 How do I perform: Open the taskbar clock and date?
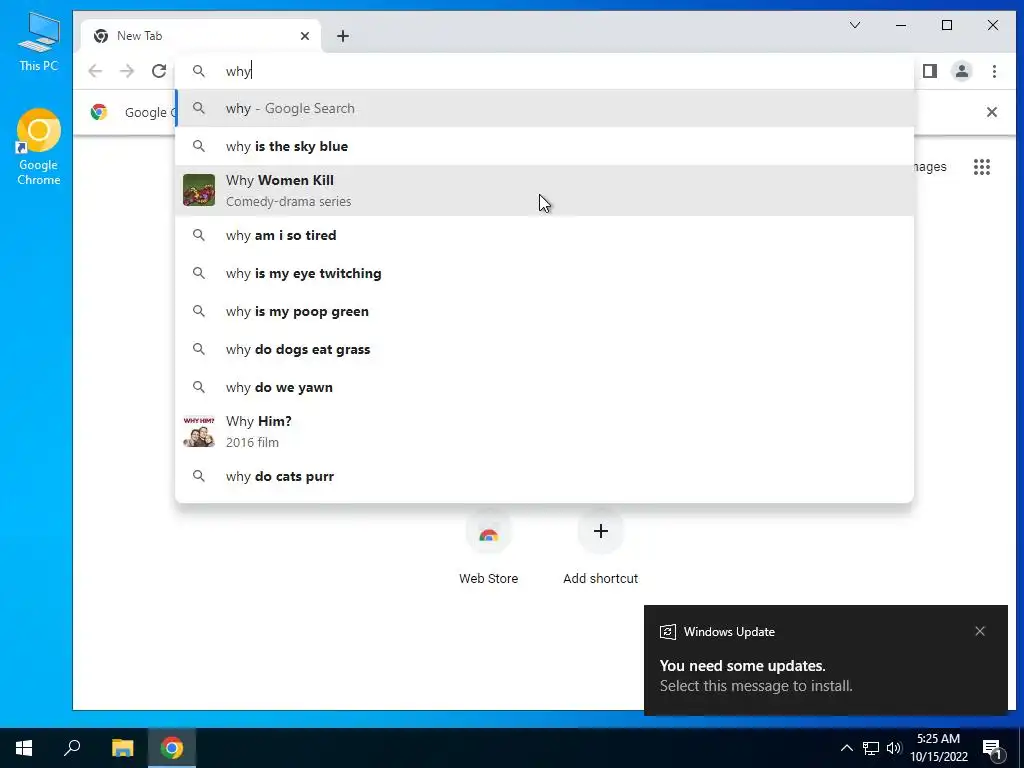pos(938,748)
